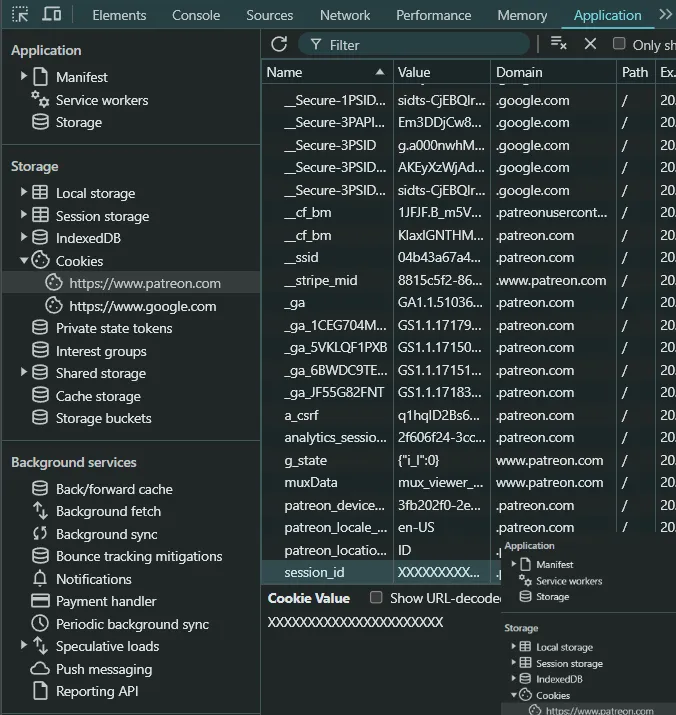Switch to the Console tab
This screenshot has height=715, width=676.
pyautogui.click(x=196, y=15)
